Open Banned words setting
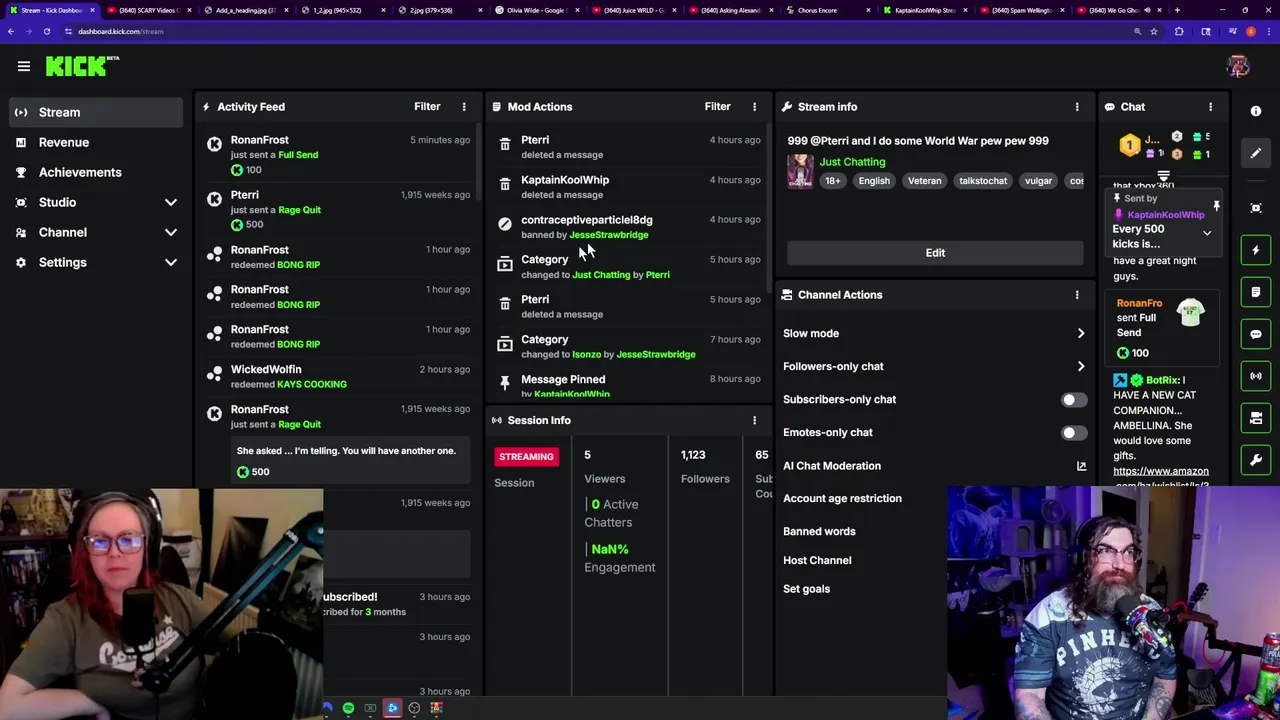 (819, 531)
